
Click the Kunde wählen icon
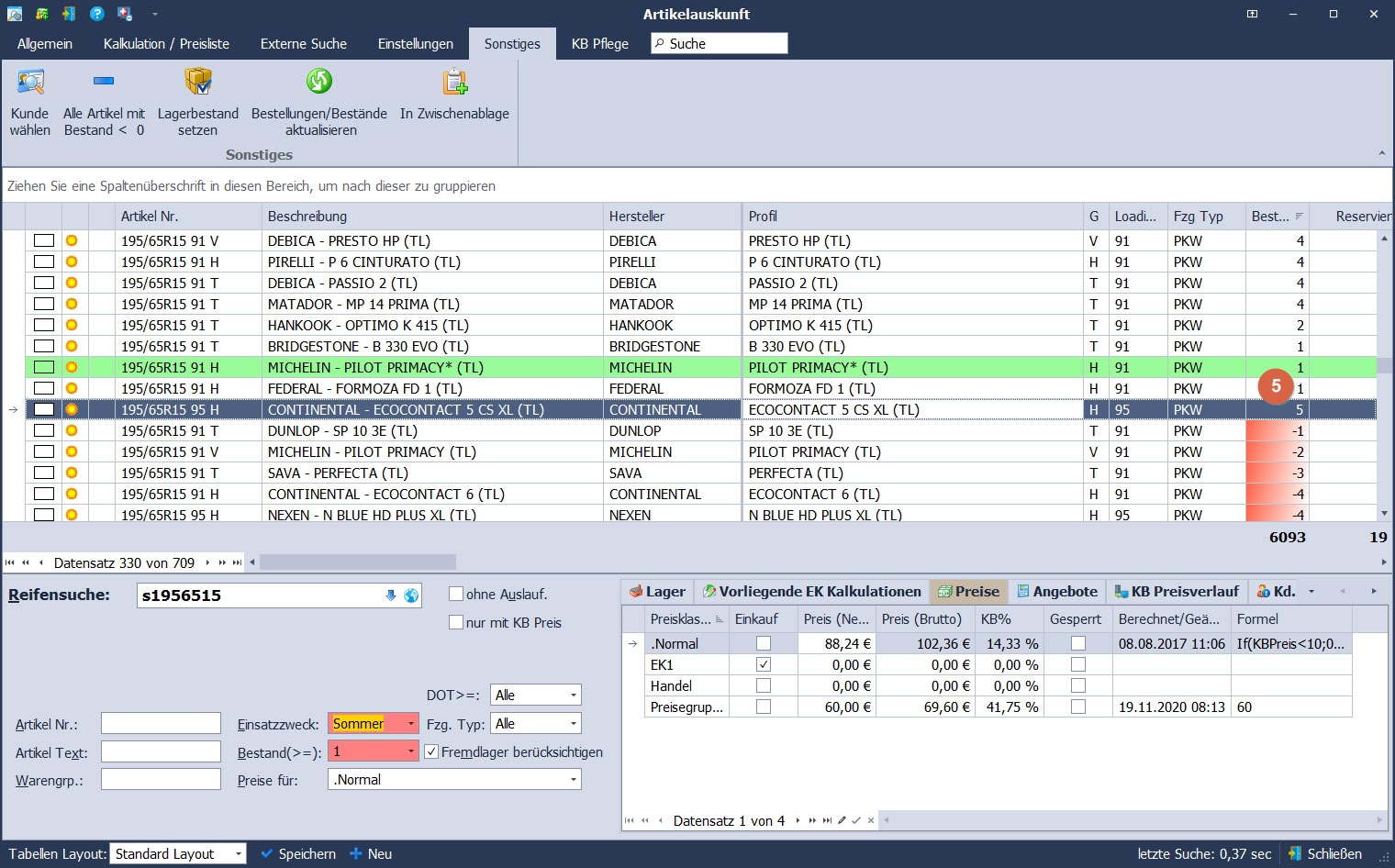[30, 83]
